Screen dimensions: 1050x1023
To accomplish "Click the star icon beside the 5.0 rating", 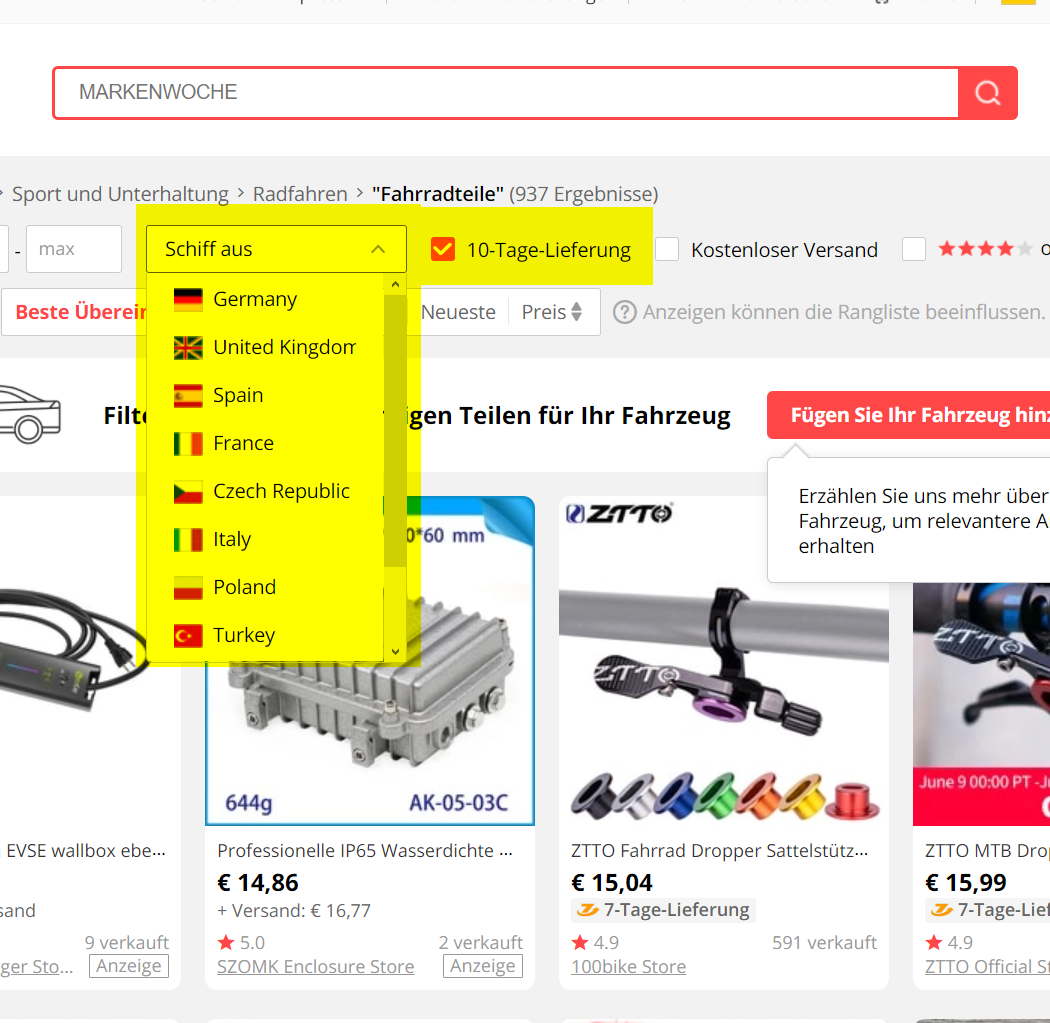I will pos(226,943).
